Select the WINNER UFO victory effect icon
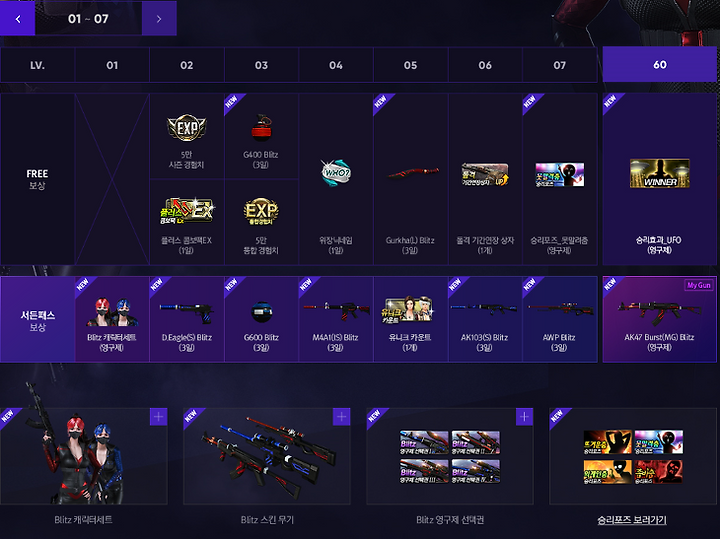 (x=659, y=173)
